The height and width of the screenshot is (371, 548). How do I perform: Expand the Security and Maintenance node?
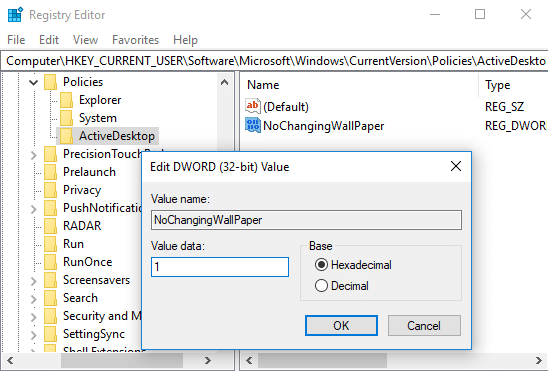click(34, 317)
